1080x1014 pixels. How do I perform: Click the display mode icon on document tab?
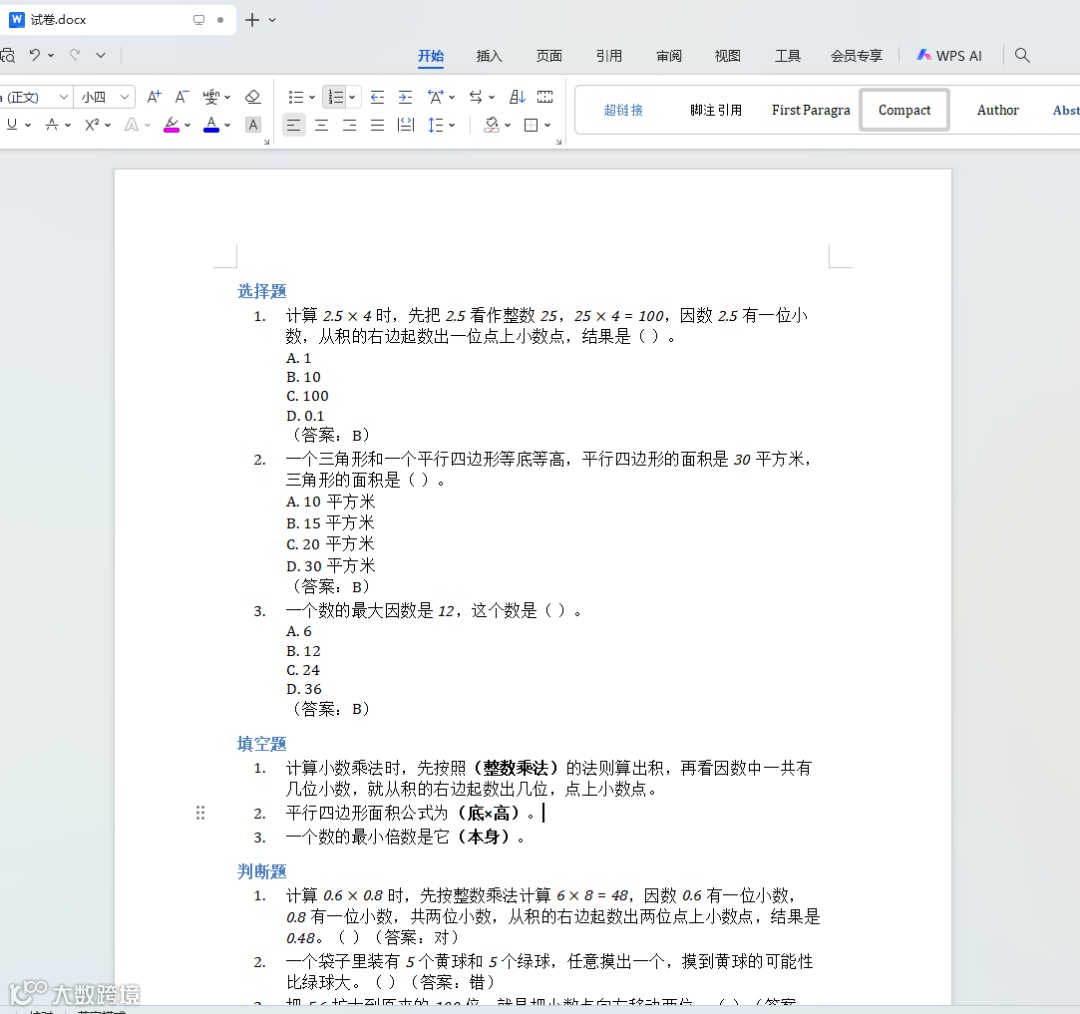coord(199,20)
